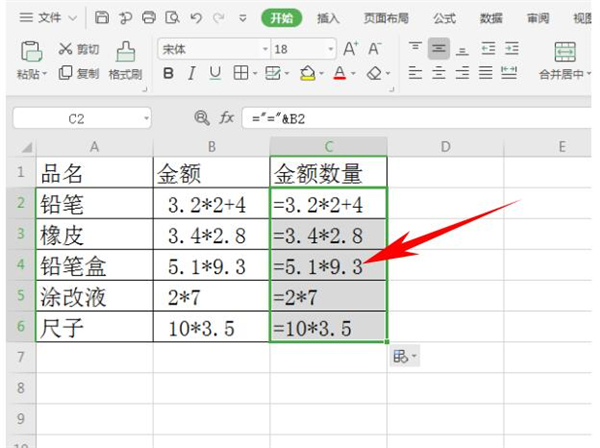Click the Cut (剪切) scissors icon
This screenshot has width=600, height=448.
click(x=66, y=49)
